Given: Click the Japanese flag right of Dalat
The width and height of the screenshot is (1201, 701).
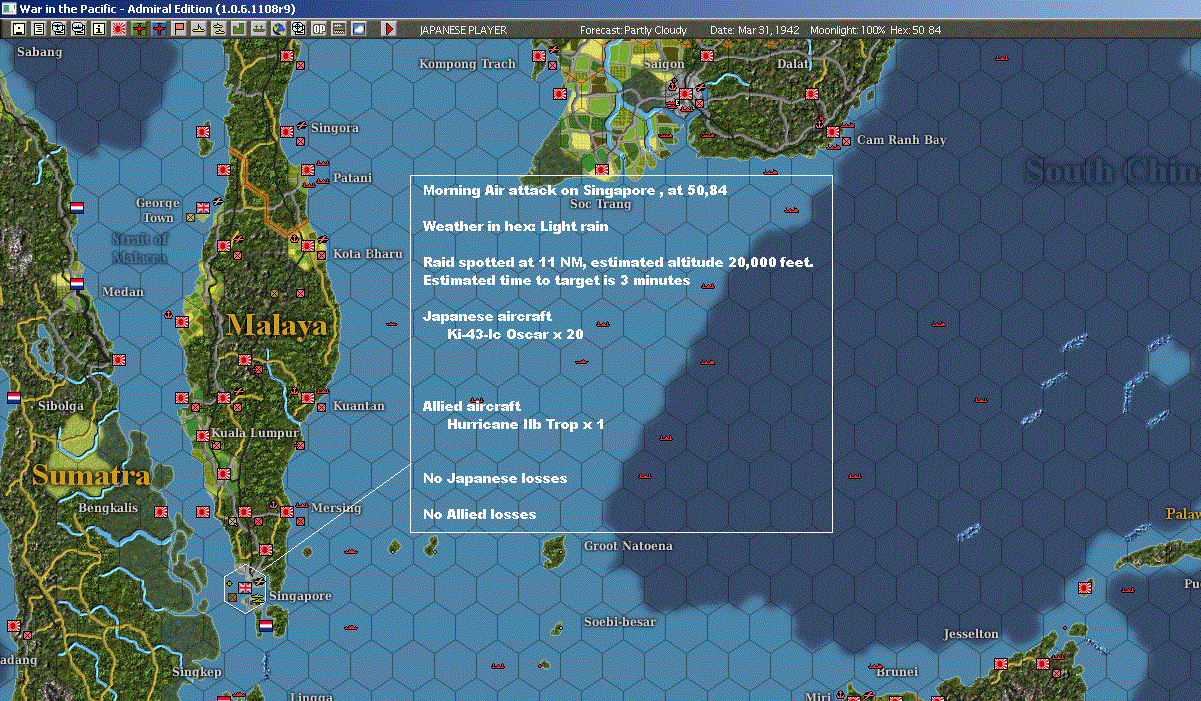Looking at the screenshot, I should [x=813, y=95].
